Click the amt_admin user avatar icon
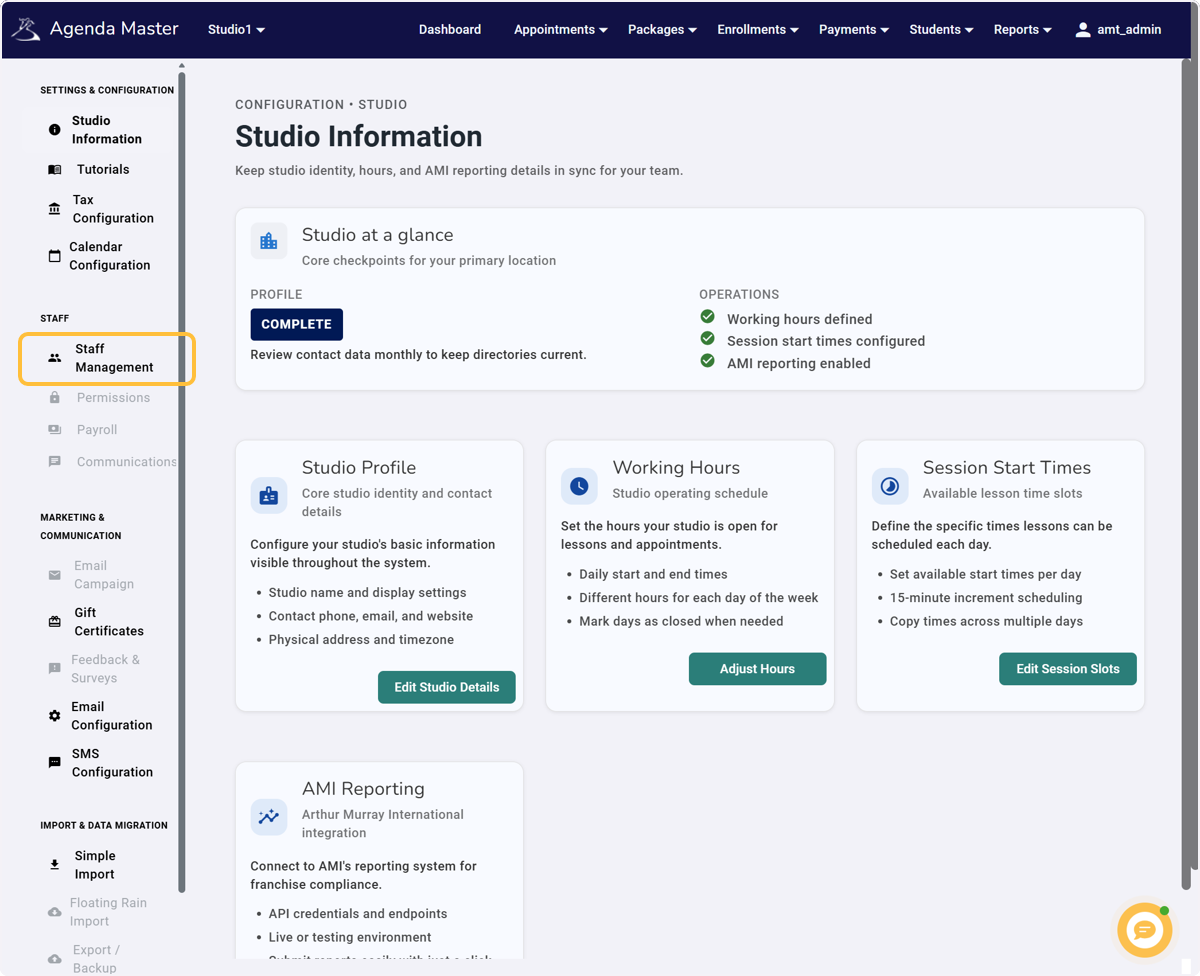Screen dimensions: 1200x976 coord(1082,30)
